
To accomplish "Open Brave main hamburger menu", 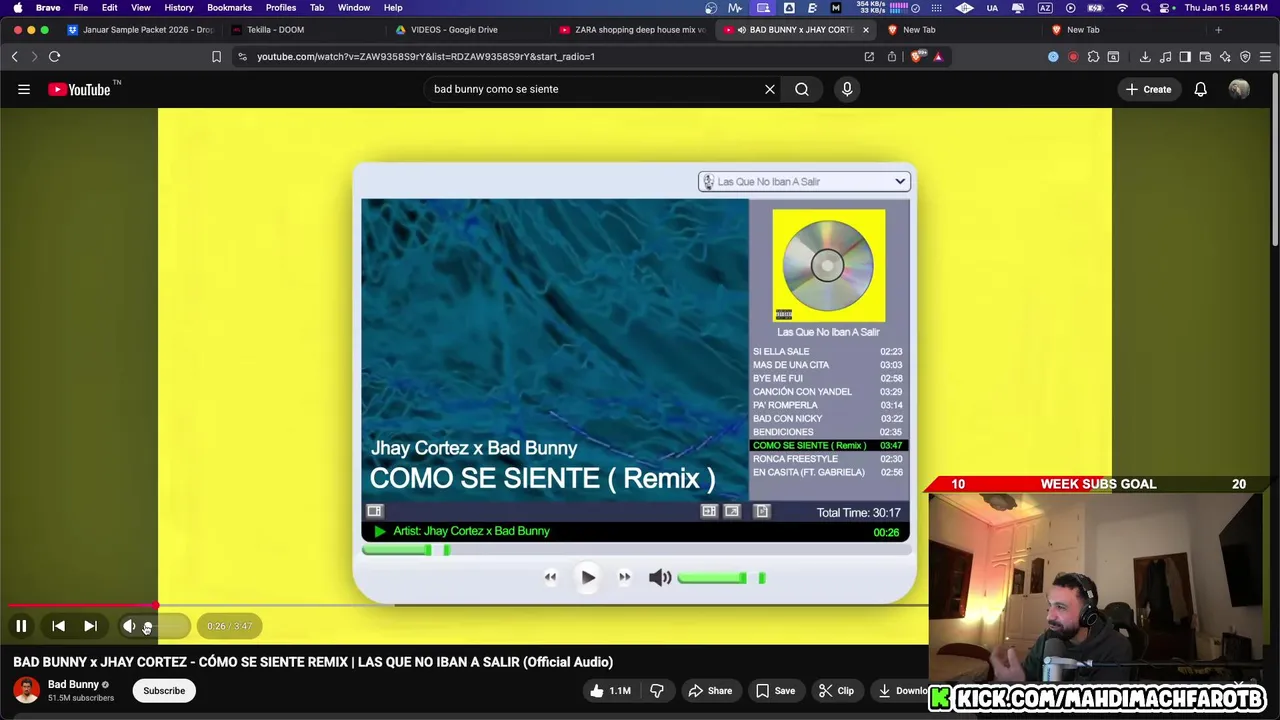I will pos(1265,57).
